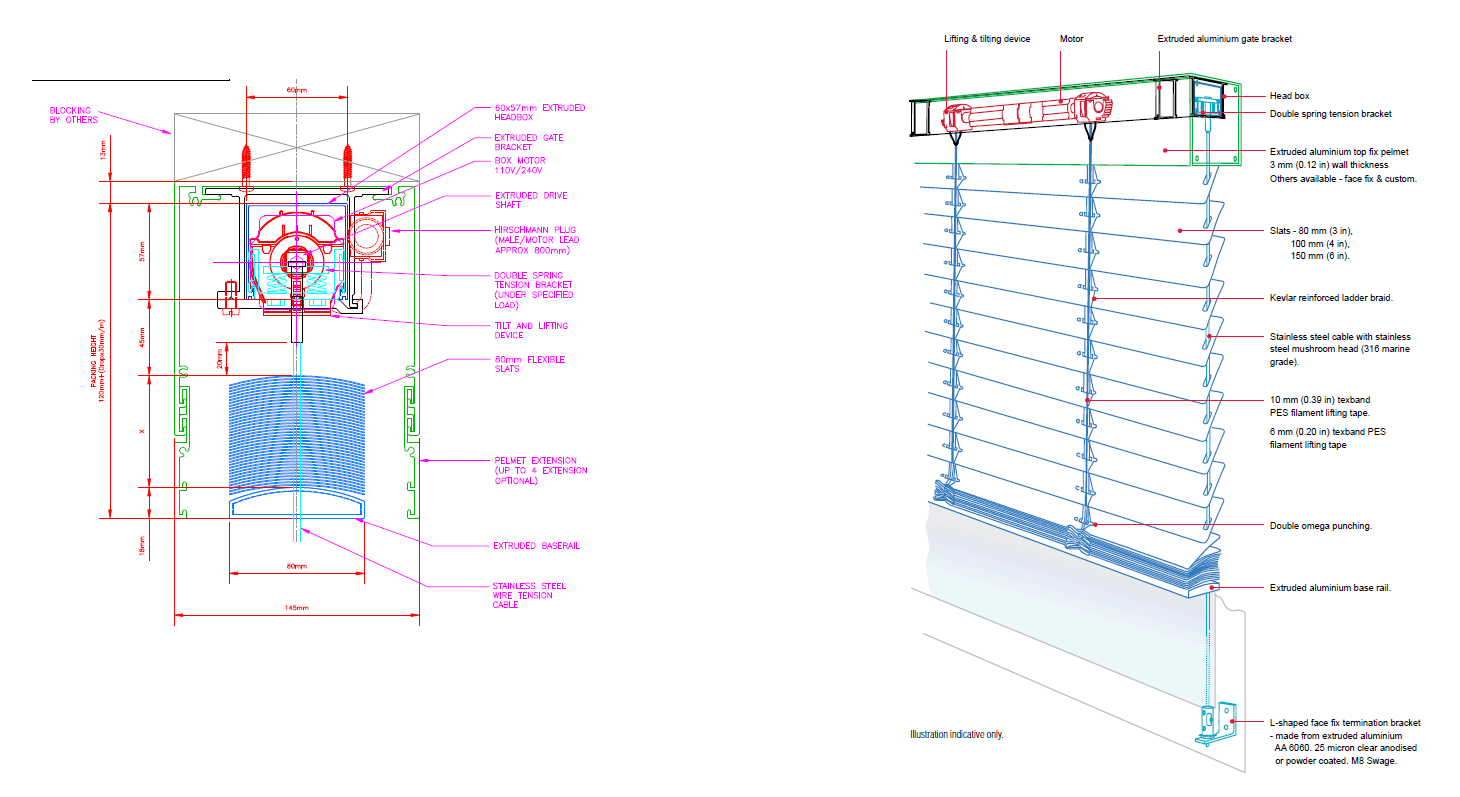Select the "Head box" callout
The width and height of the screenshot is (1460, 797).
(1289, 96)
